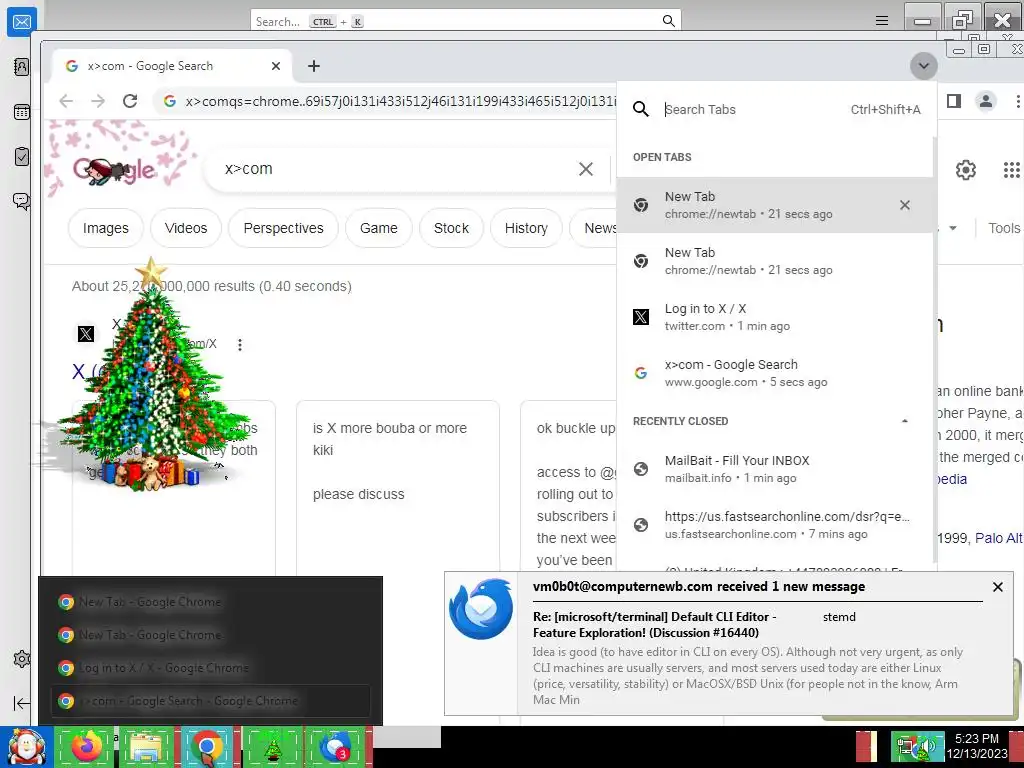Open File Explorer from the taskbar
This screenshot has width=1024, height=768.
point(146,747)
